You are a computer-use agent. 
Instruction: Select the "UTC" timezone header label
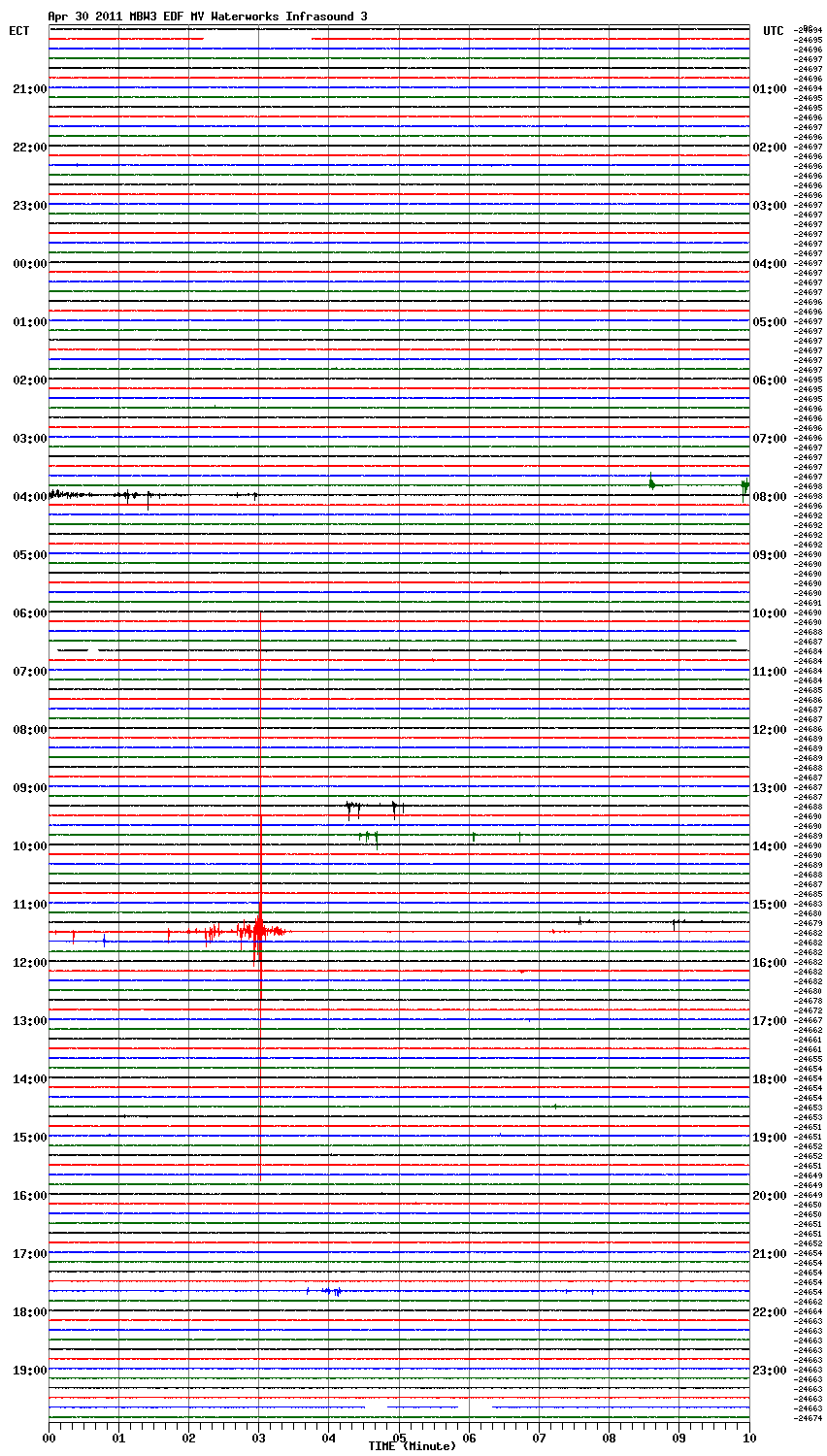pyautogui.click(x=773, y=31)
